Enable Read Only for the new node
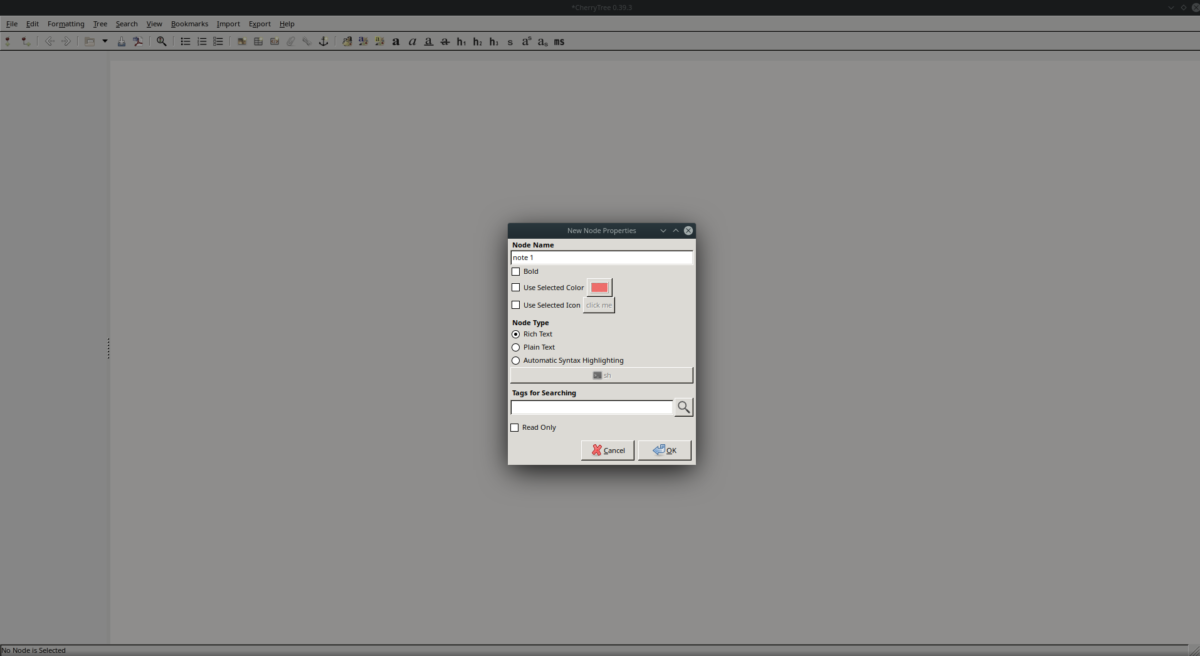The width and height of the screenshot is (1200, 656). 516,427
